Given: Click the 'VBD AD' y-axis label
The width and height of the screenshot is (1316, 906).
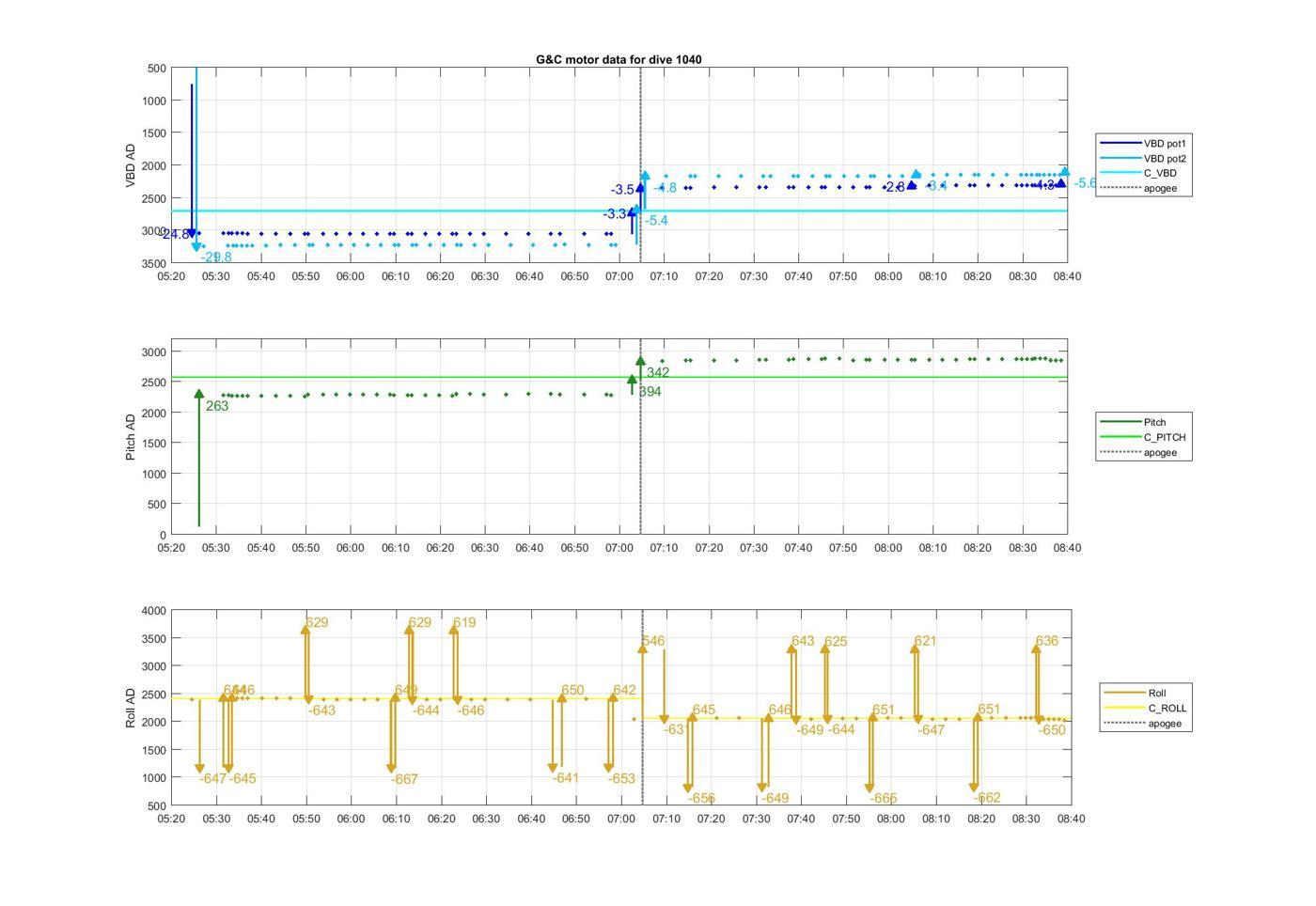Looking at the screenshot, I should 131,165.
